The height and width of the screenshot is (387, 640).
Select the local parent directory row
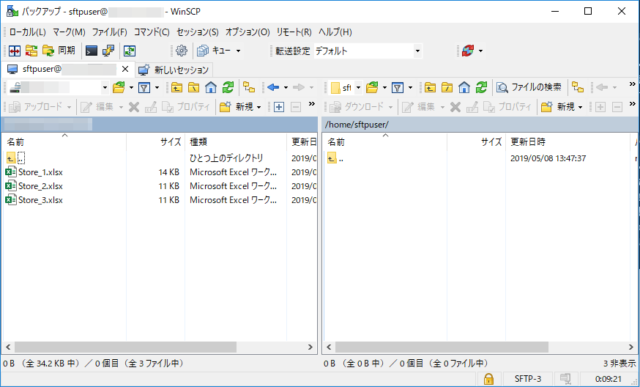click(159, 158)
